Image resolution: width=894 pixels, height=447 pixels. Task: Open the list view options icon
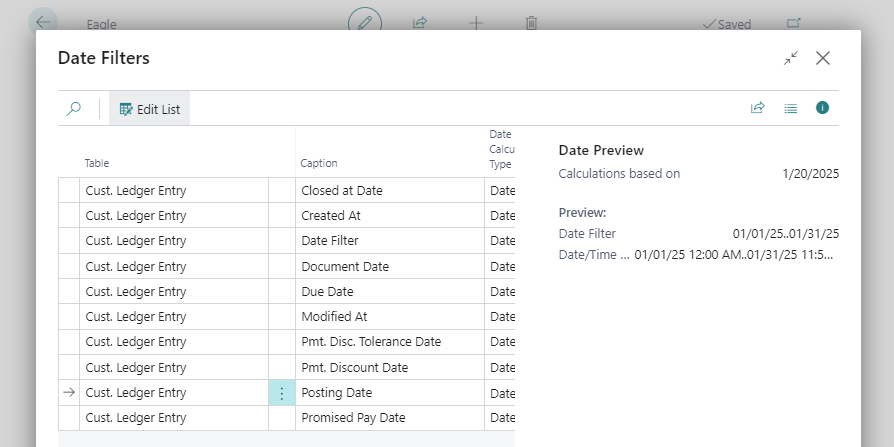click(790, 108)
